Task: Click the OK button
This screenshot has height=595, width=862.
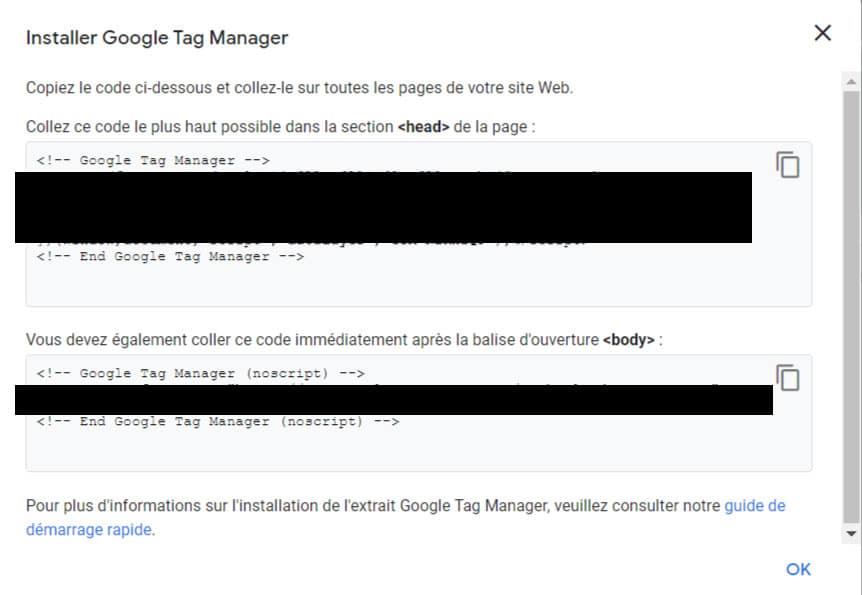Action: (798, 569)
